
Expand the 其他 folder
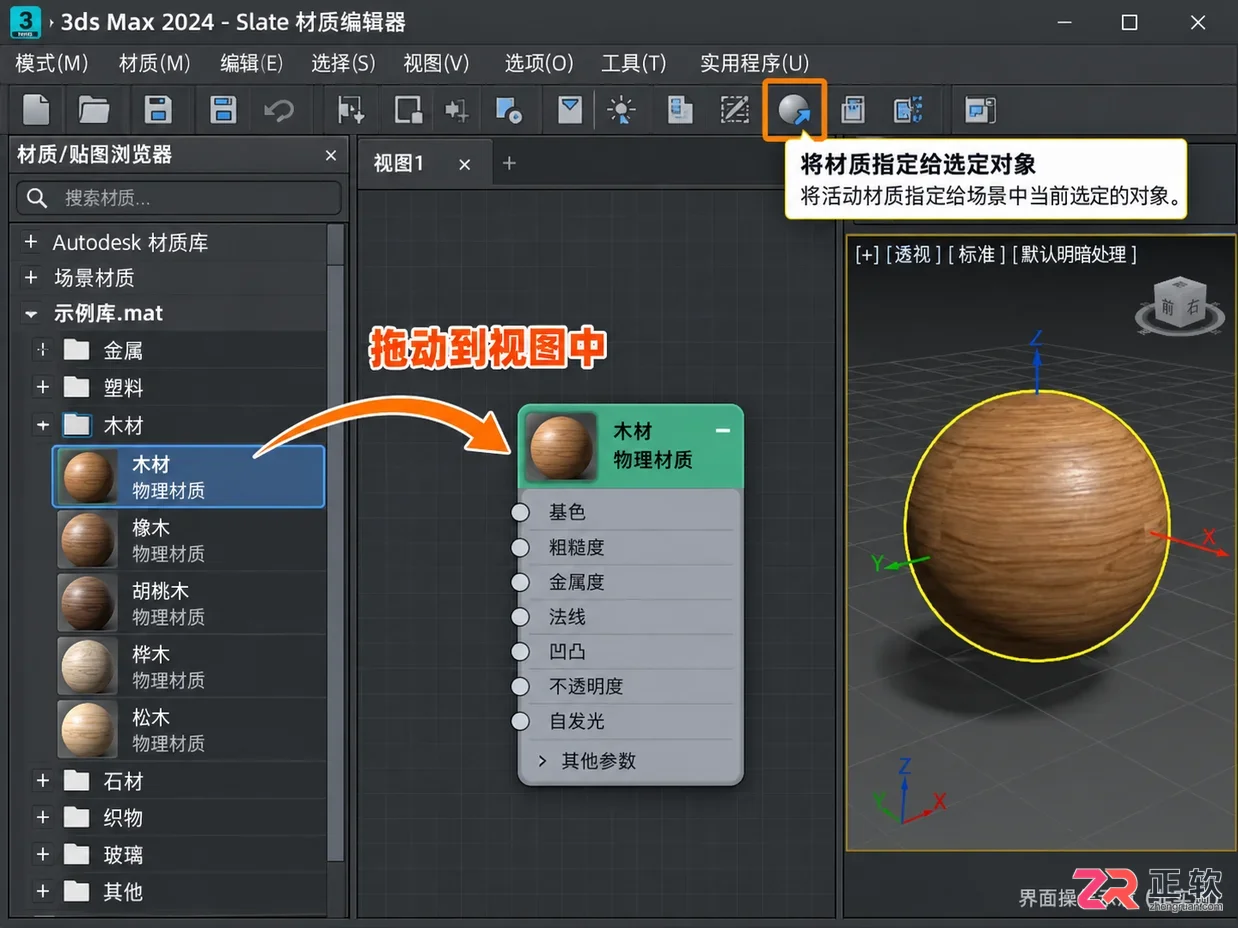tap(42, 890)
